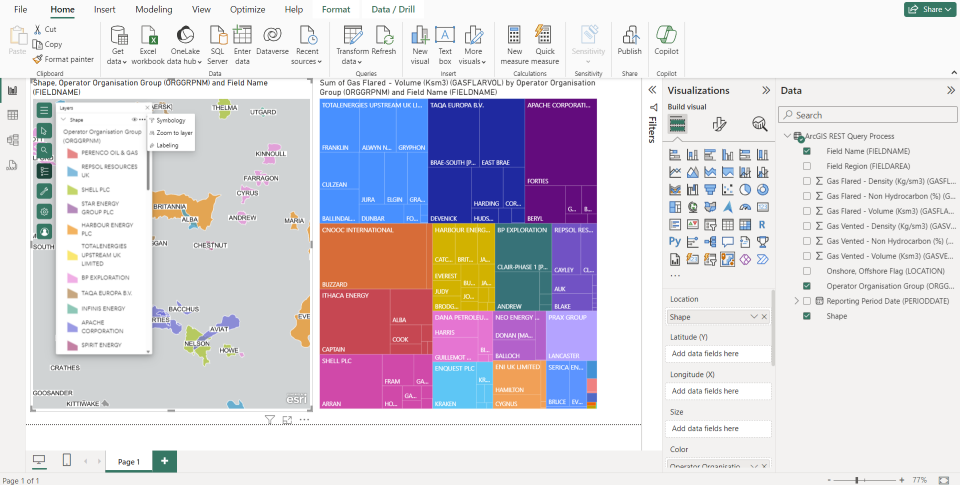Viewport: 960px width, 485px height.
Task: Switch to the Optimize ribbon tab
Action: (247, 9)
